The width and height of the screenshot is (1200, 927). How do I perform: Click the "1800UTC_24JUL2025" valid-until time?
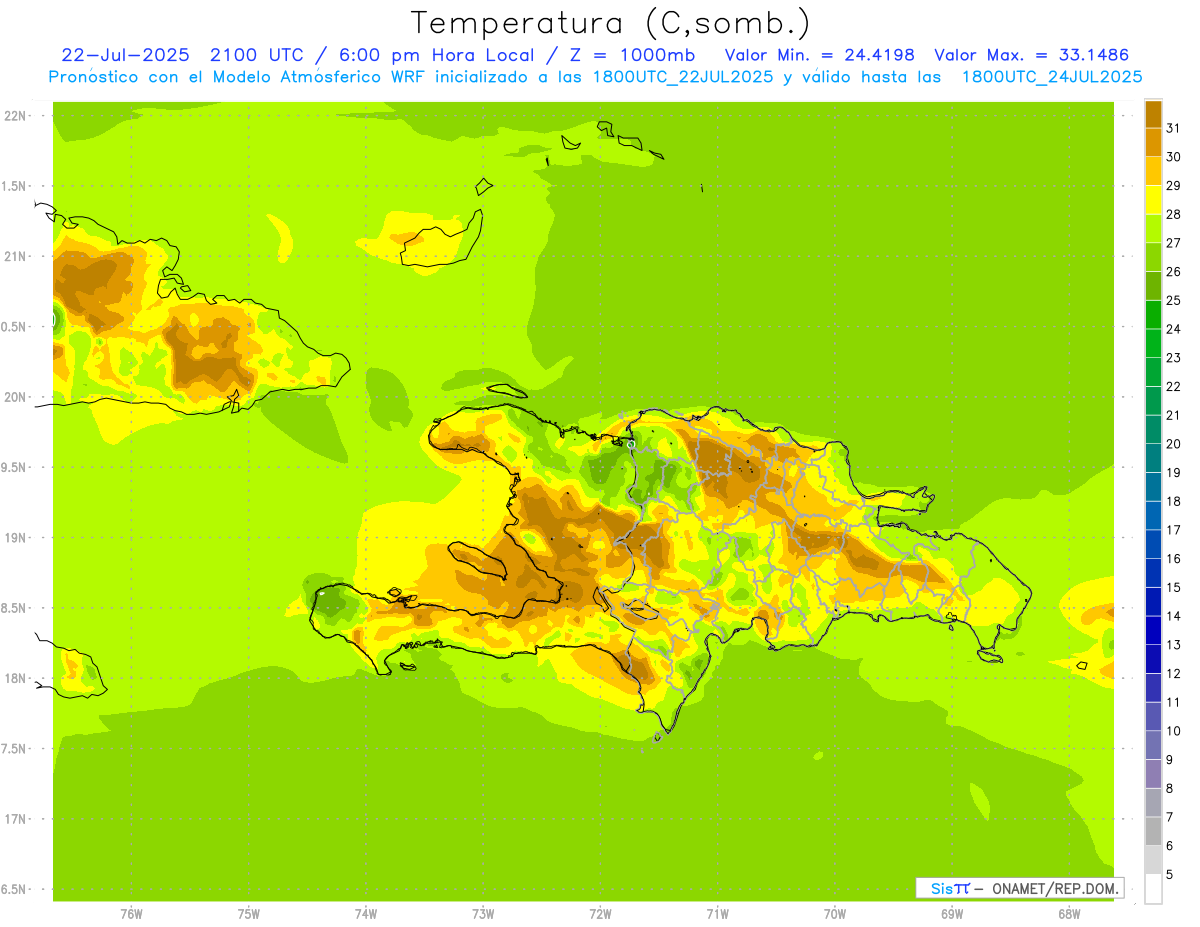pyautogui.click(x=1052, y=76)
